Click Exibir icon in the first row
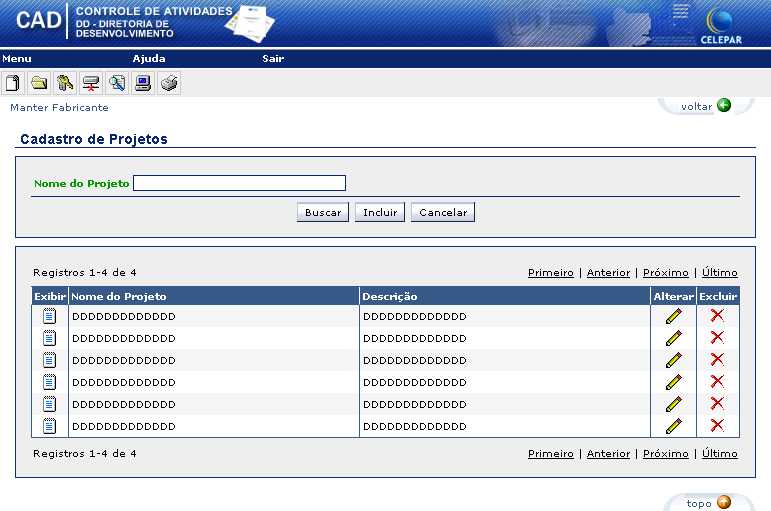Image resolution: width=771 pixels, height=511 pixels. [x=49, y=316]
